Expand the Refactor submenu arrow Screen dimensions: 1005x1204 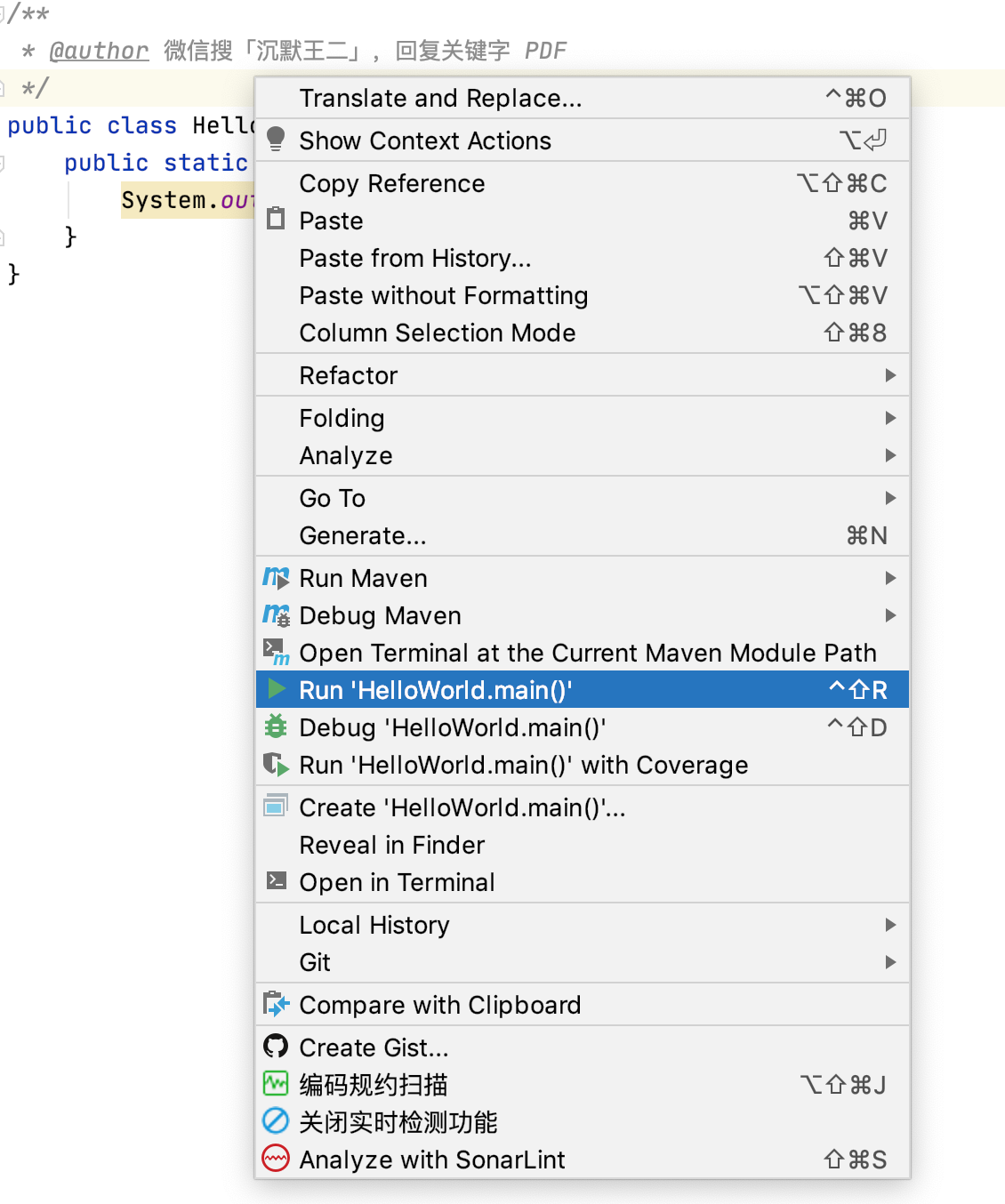[890, 375]
